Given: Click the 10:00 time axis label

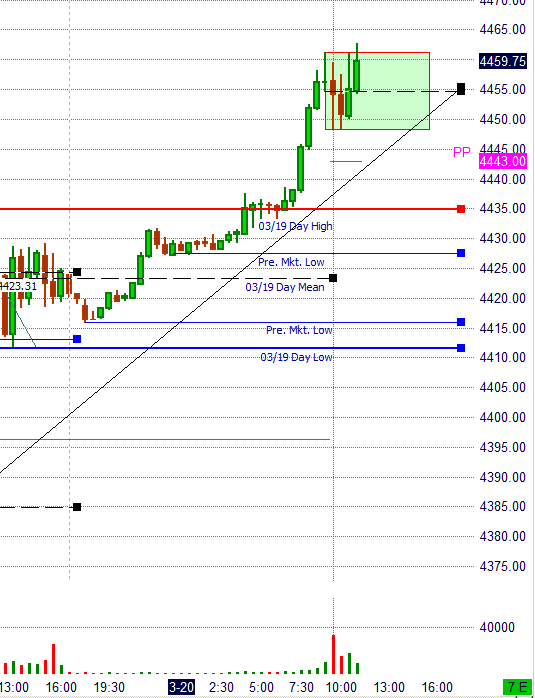Looking at the screenshot, I should 341,687.
